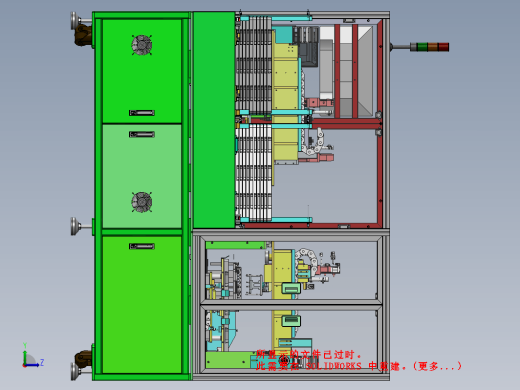Image resolution: width=520 pixels, height=390 pixels.
Task: Click the warning text 所显示的文件已过时
Action: click(309, 354)
